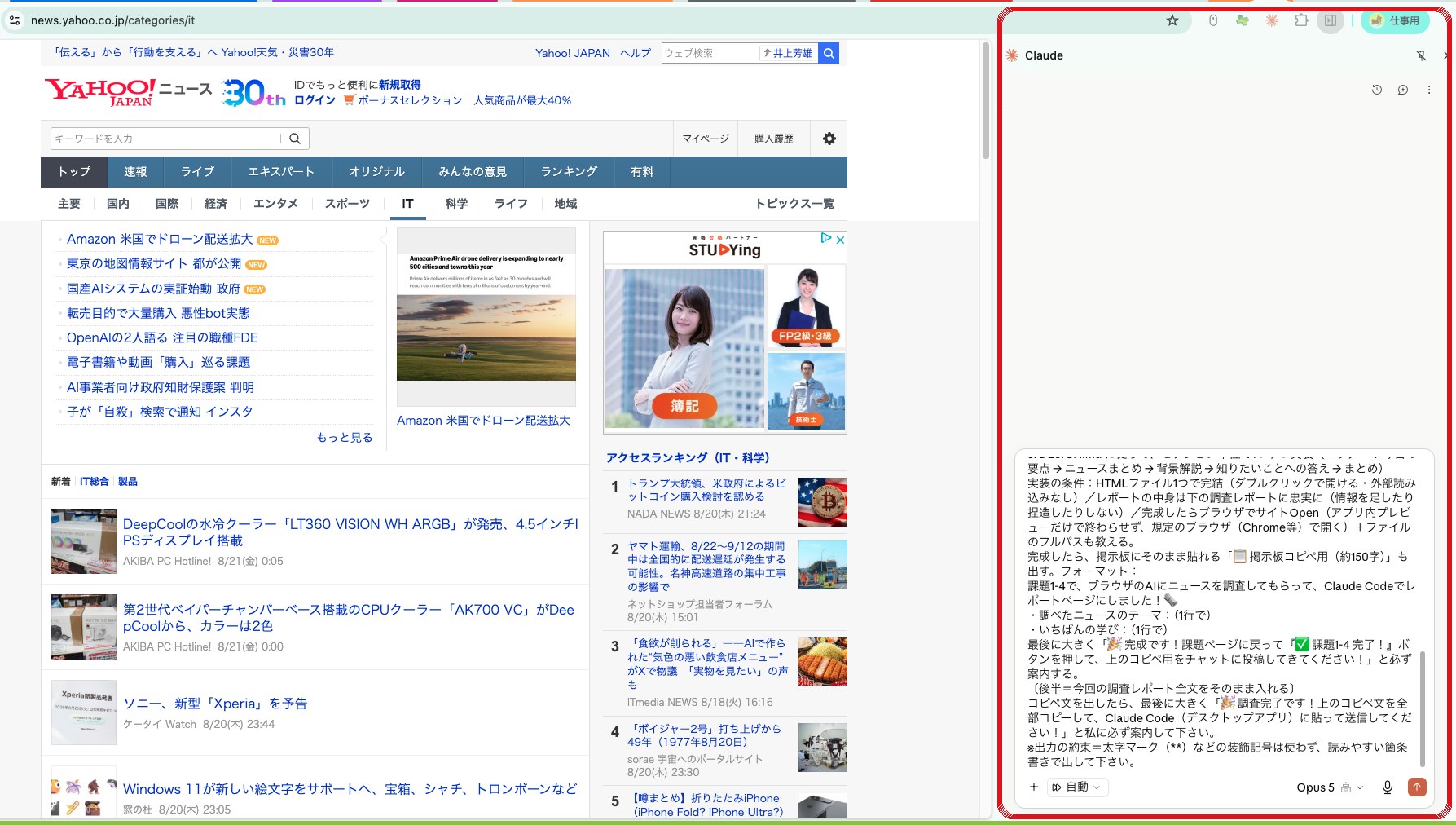1456x825 pixels.
Task: Open ranking 1 トランプ大統領 Bitcoin article
Action: pos(706,490)
